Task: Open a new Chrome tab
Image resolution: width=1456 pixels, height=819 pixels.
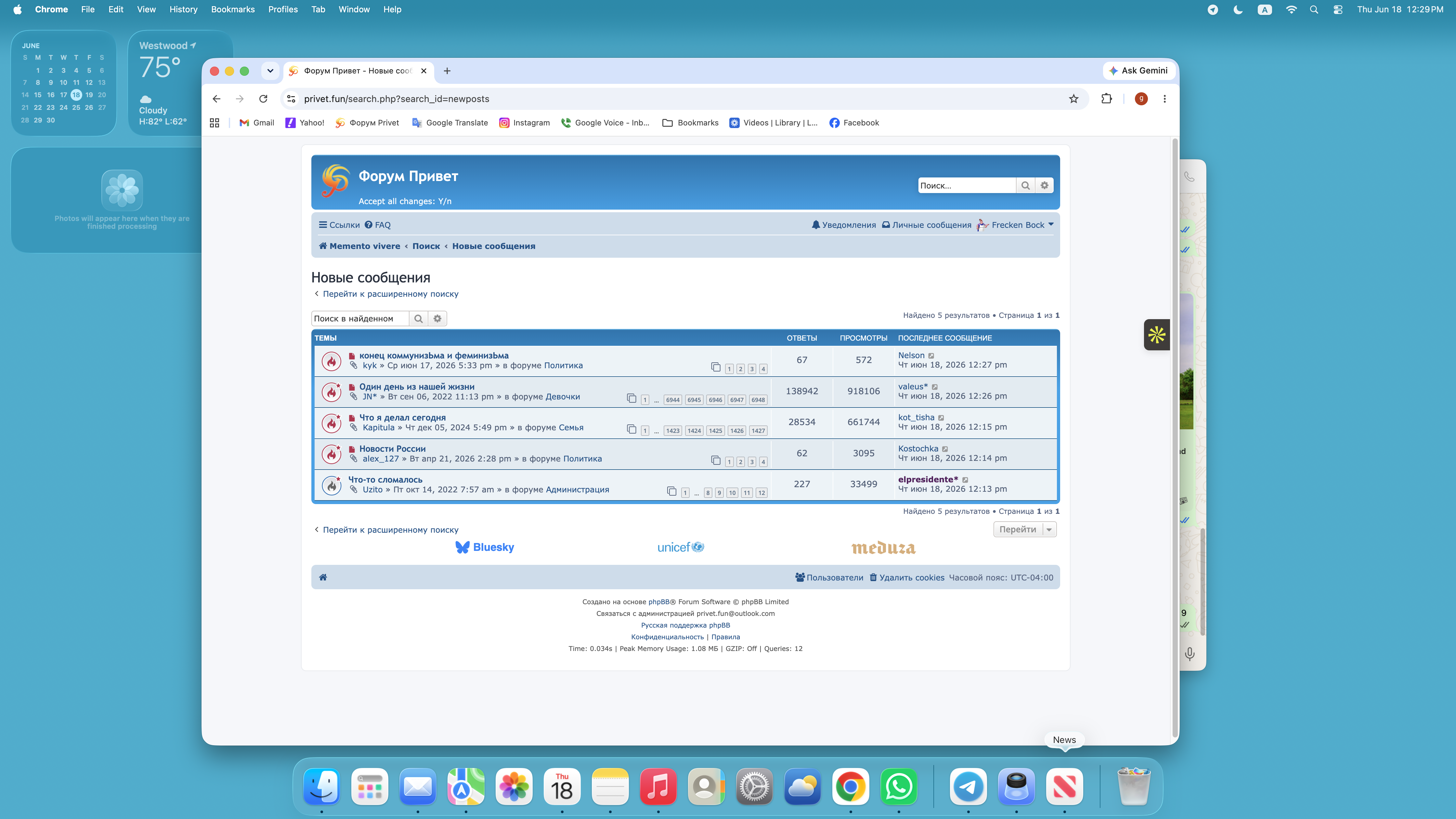Action: click(447, 71)
